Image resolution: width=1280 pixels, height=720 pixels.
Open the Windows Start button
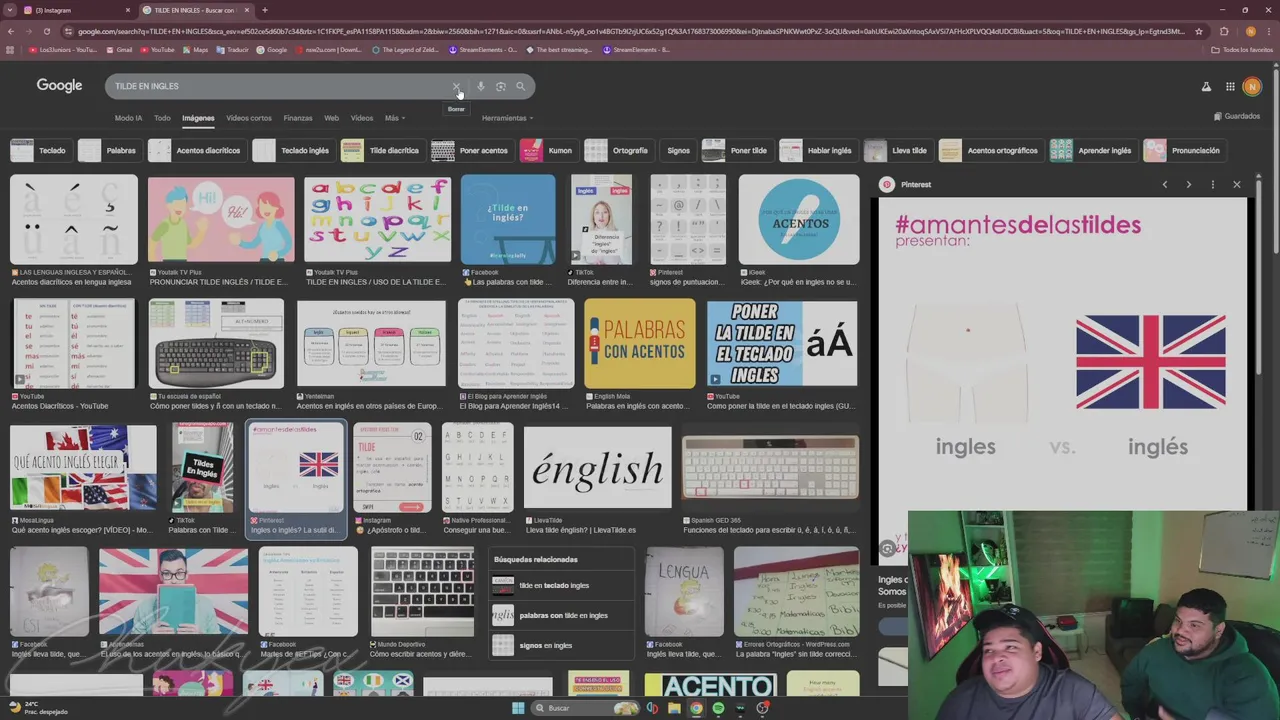(x=518, y=708)
